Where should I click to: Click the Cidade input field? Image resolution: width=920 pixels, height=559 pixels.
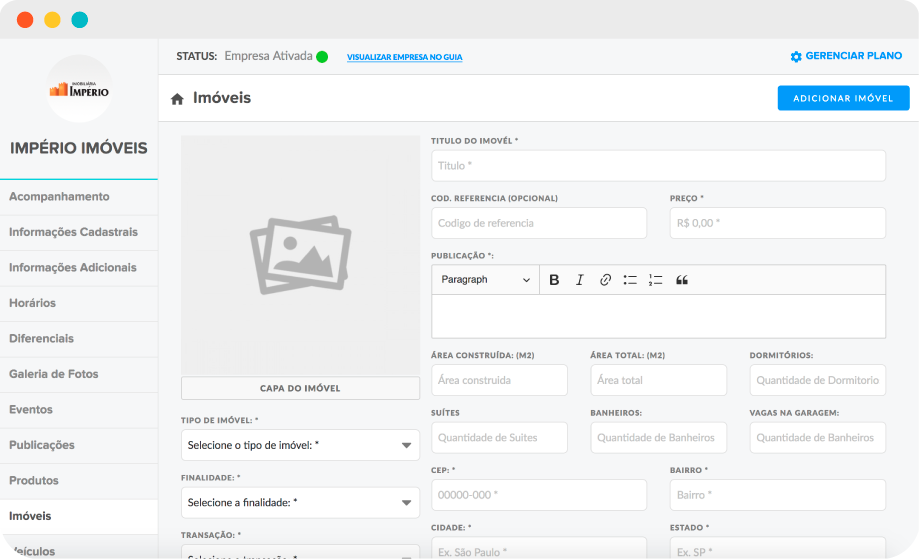coord(539,548)
